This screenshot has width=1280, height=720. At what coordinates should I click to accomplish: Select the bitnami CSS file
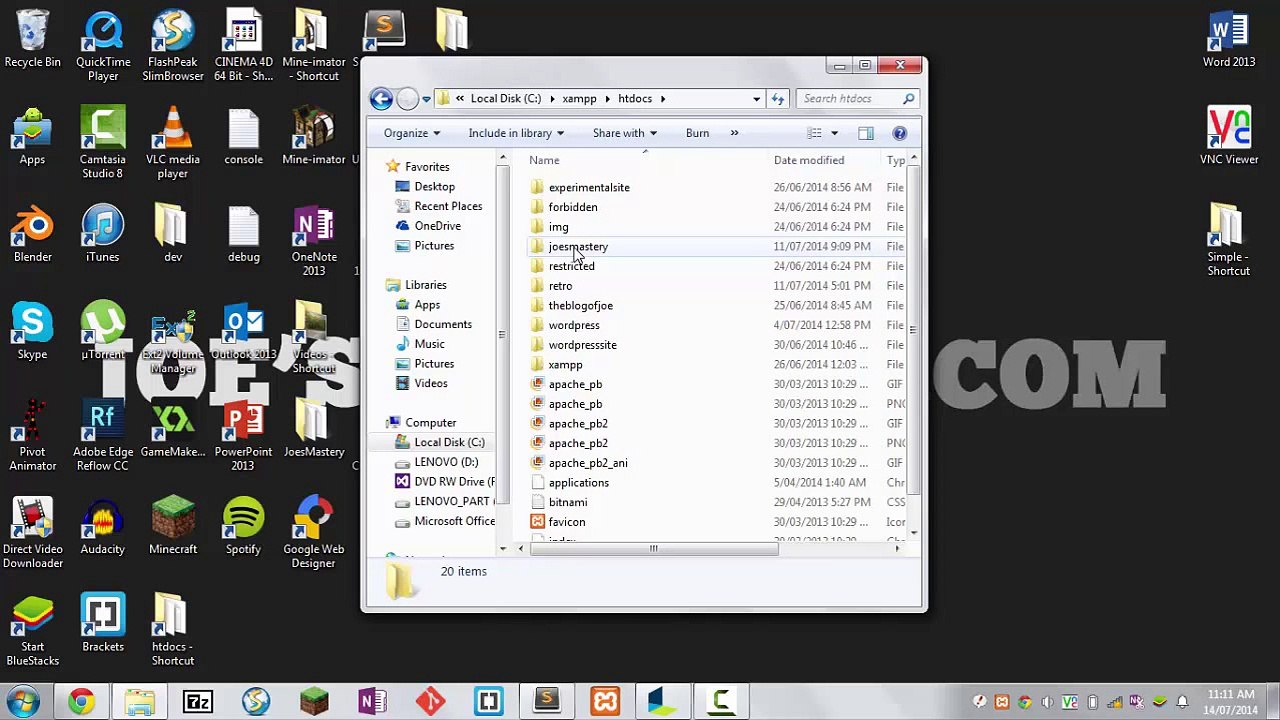(567, 502)
